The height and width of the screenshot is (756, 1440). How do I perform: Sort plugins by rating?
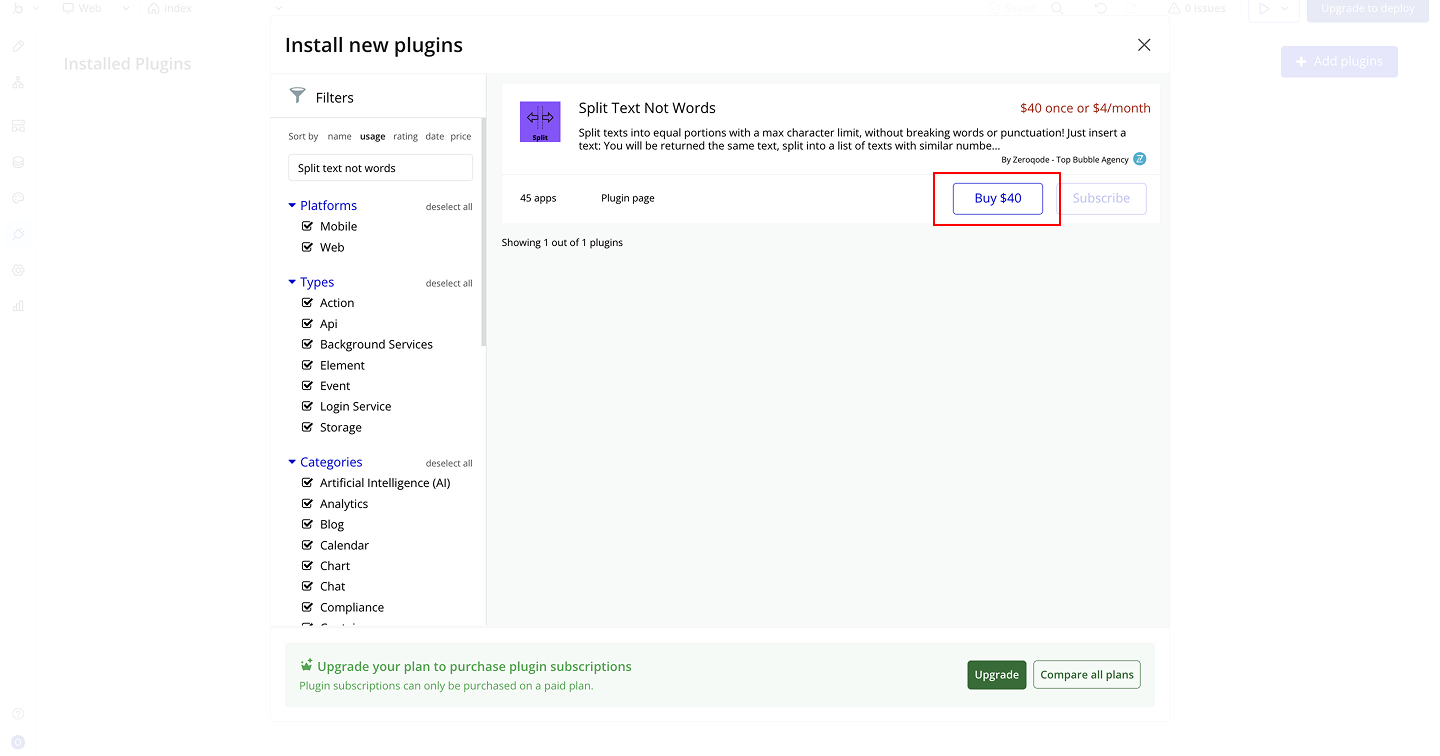tap(405, 136)
